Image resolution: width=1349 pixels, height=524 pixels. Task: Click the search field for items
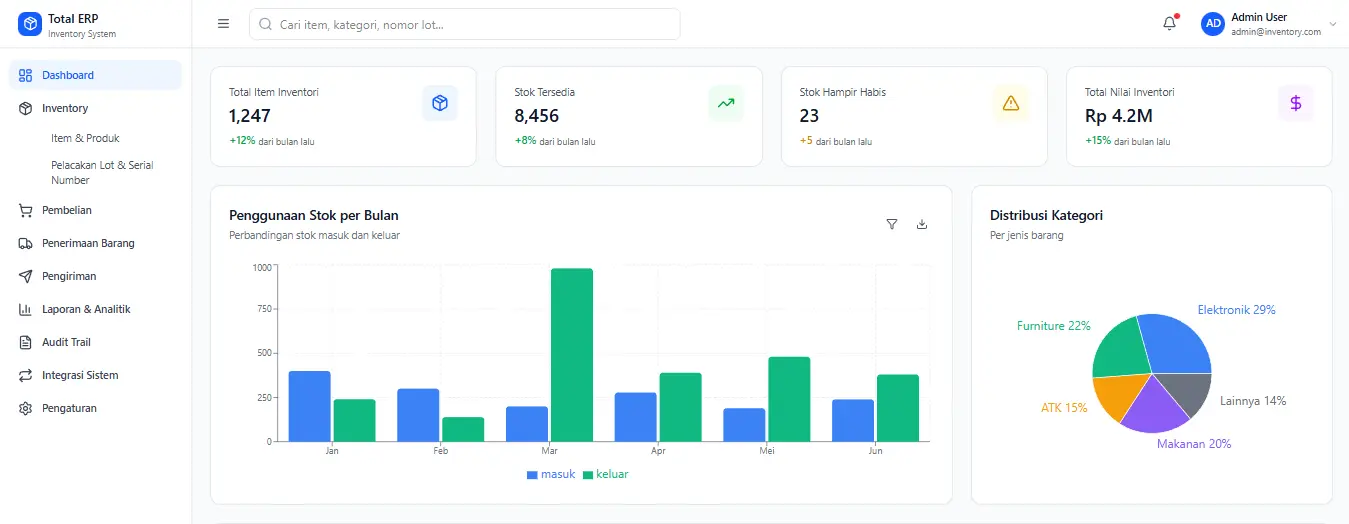pos(465,24)
